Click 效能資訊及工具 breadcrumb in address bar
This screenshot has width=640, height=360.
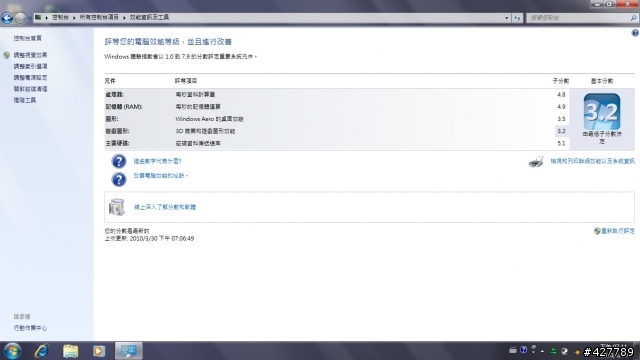[x=149, y=18]
